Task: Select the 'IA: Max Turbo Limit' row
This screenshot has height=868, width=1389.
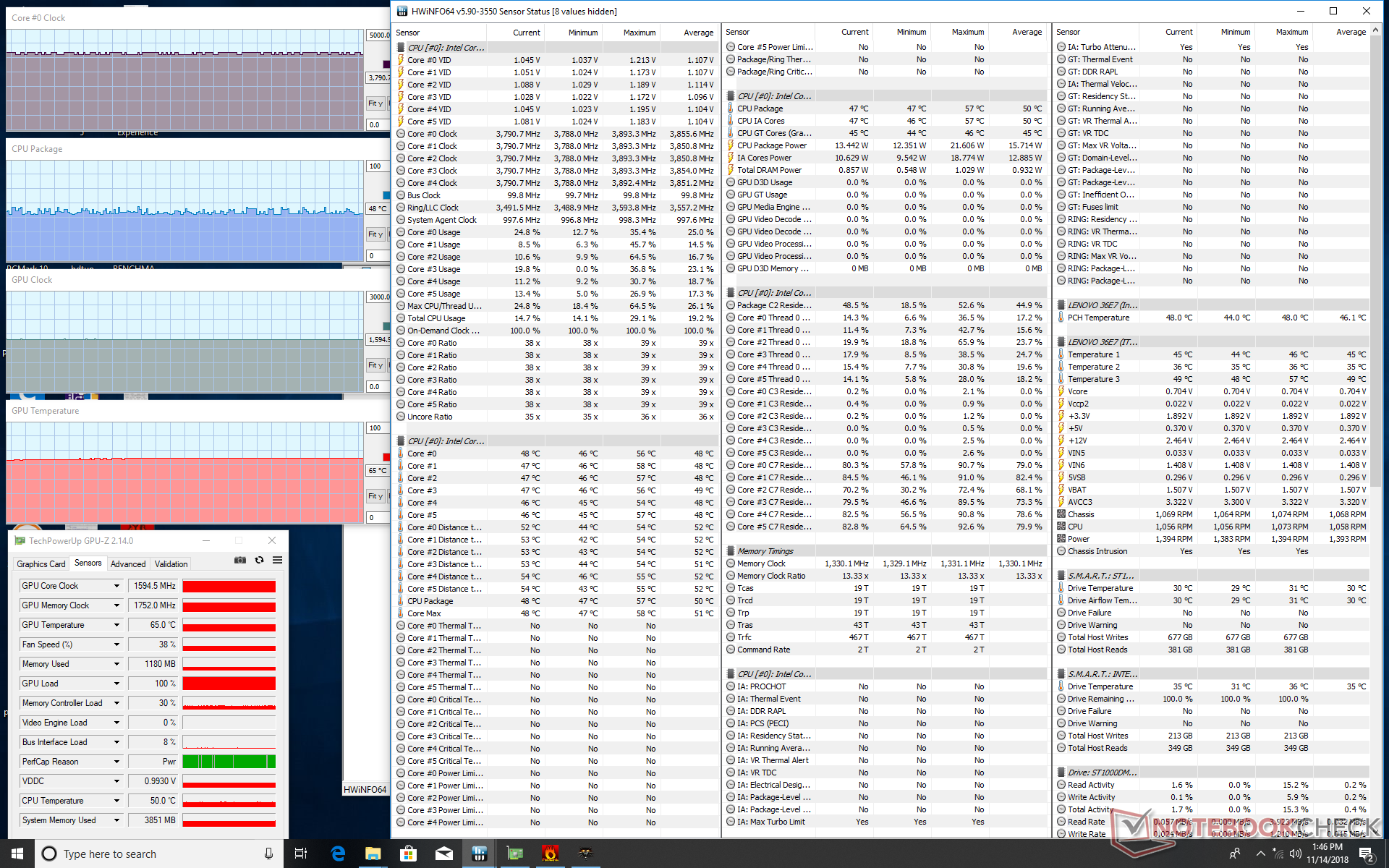Action: coord(886,822)
